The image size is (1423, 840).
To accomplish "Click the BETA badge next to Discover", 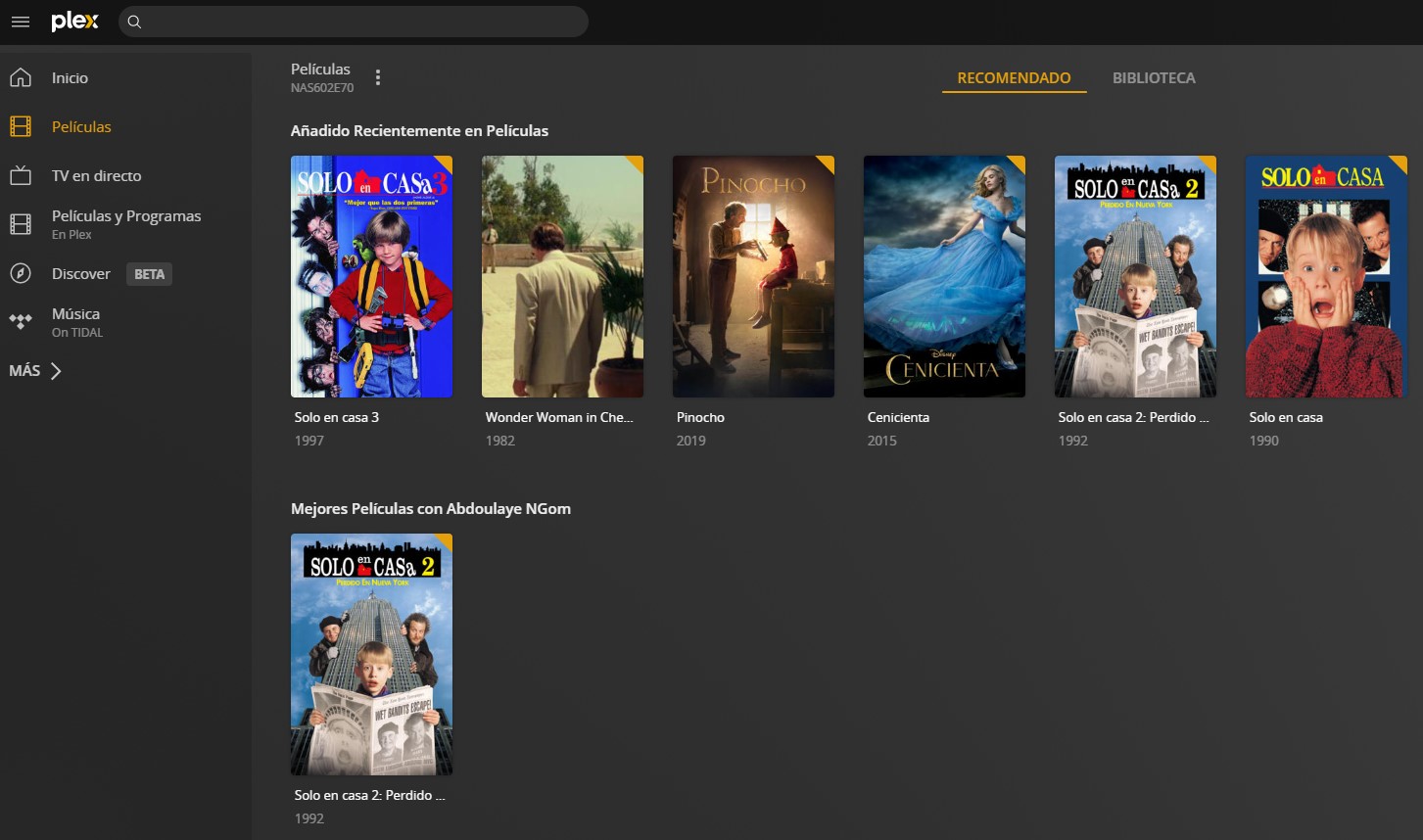I will pyautogui.click(x=149, y=274).
